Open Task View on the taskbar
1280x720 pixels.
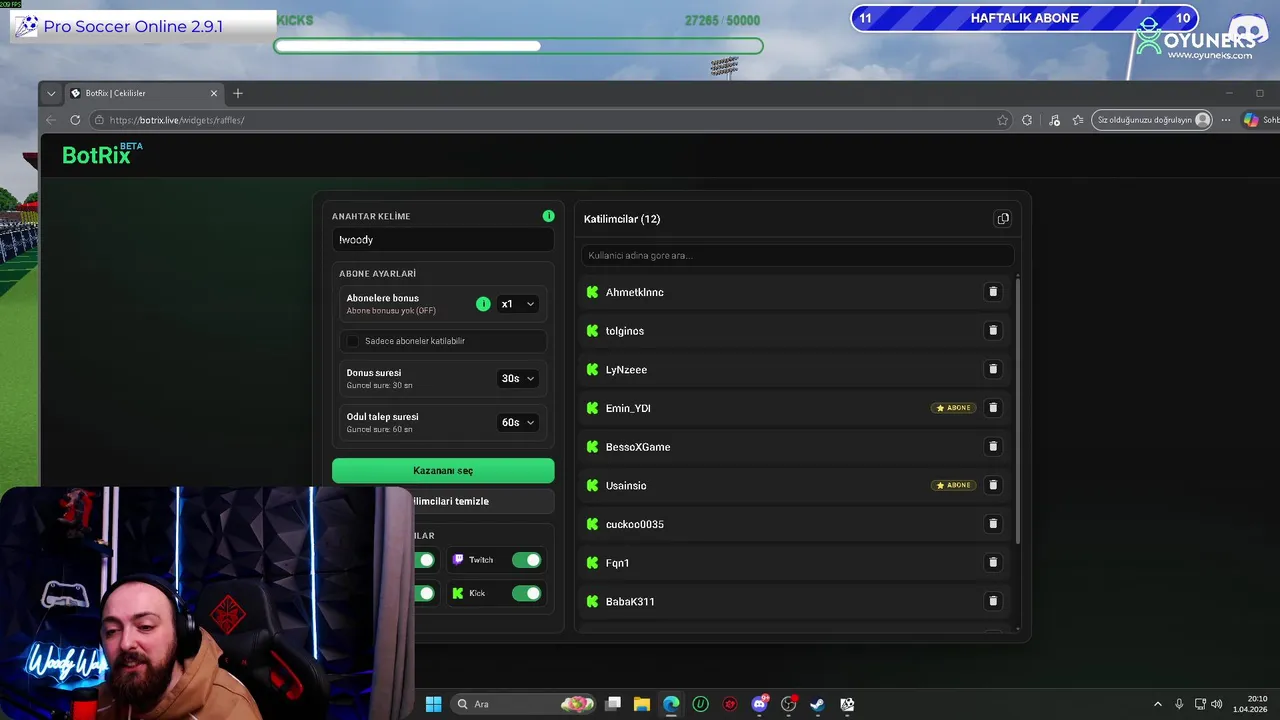[613, 704]
